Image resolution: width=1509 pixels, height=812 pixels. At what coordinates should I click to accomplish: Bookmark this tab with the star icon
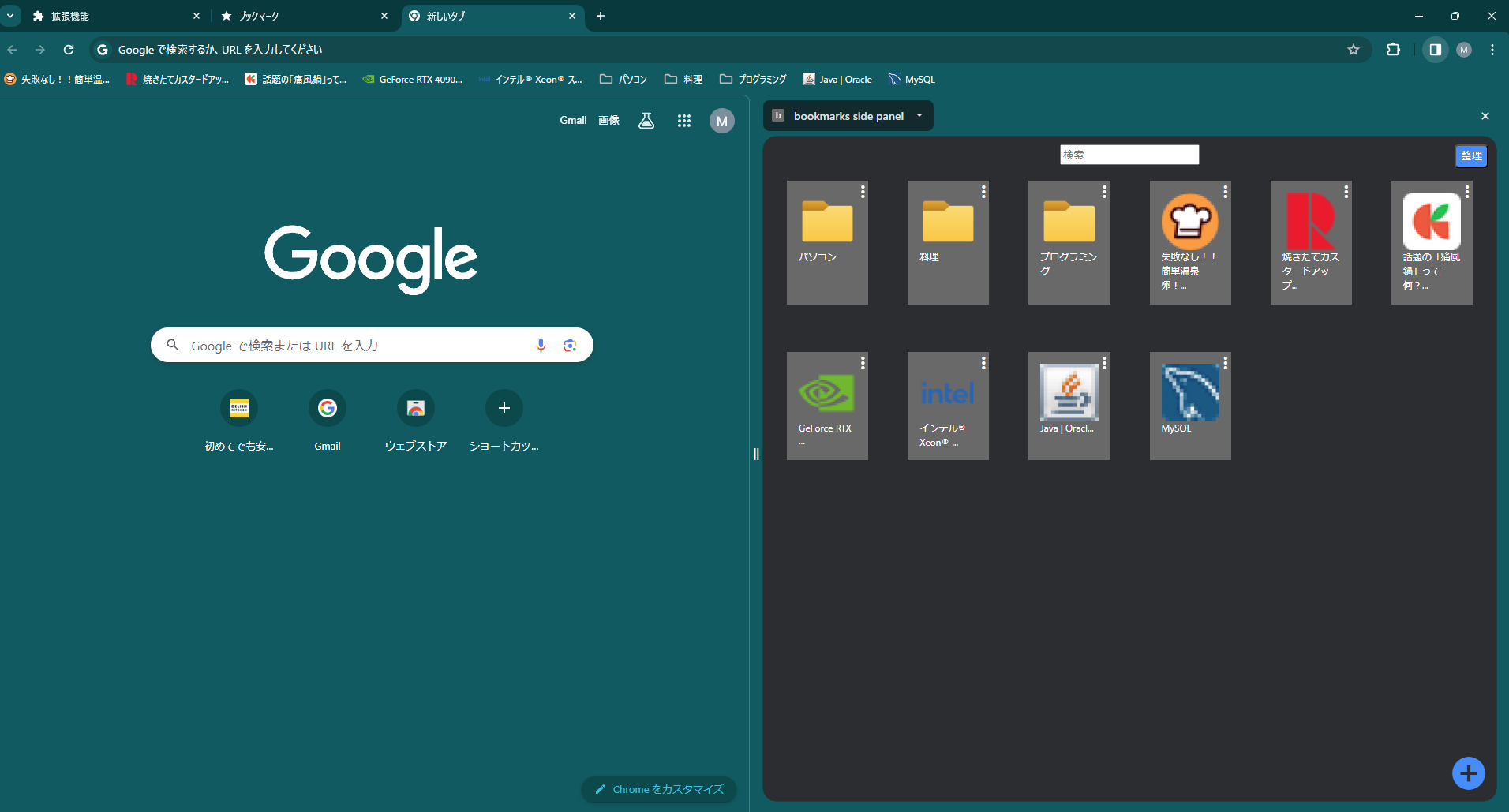coord(1354,50)
